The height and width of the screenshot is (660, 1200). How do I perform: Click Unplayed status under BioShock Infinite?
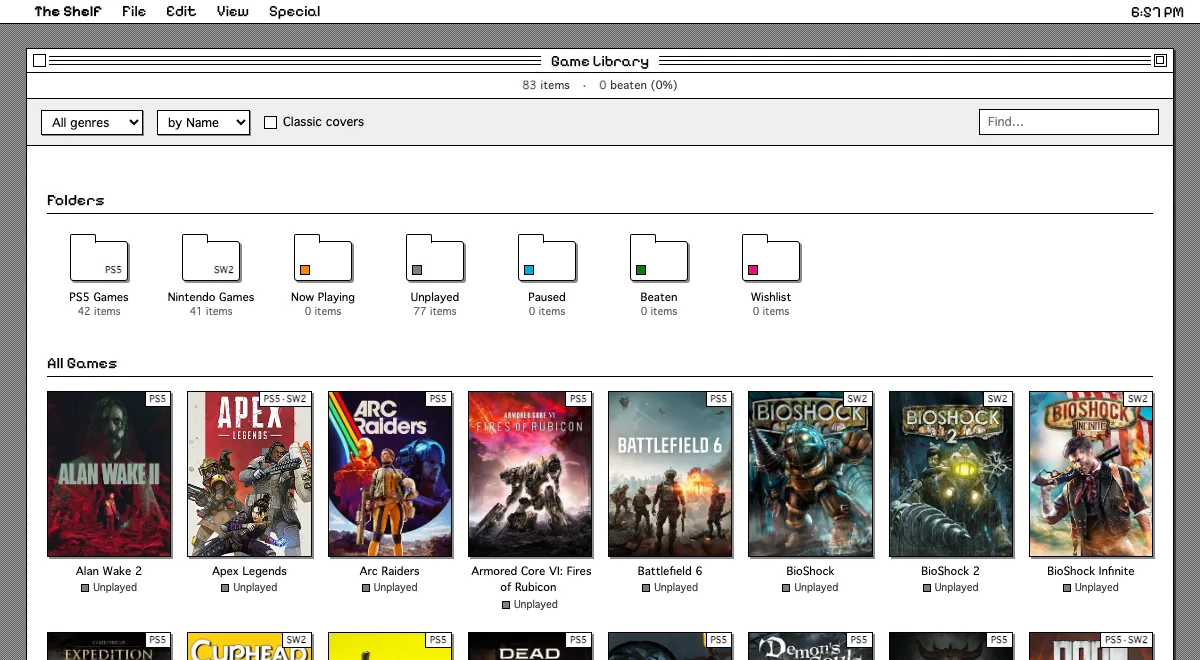point(1090,588)
